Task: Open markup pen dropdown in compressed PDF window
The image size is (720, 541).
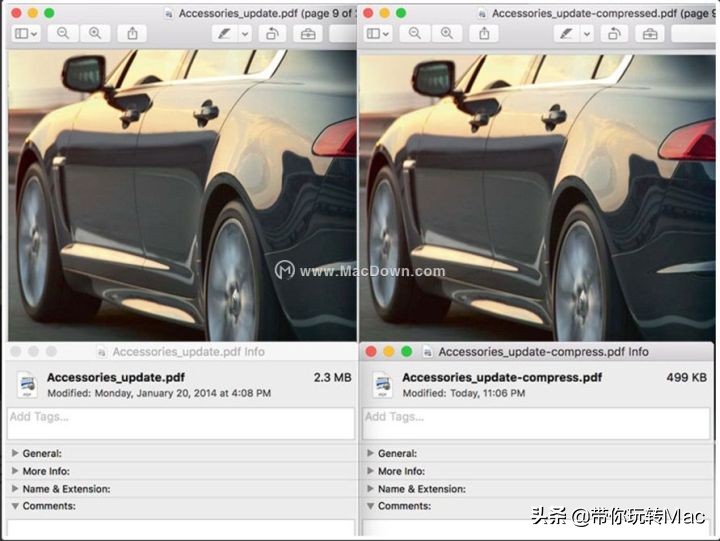Action: [x=587, y=34]
